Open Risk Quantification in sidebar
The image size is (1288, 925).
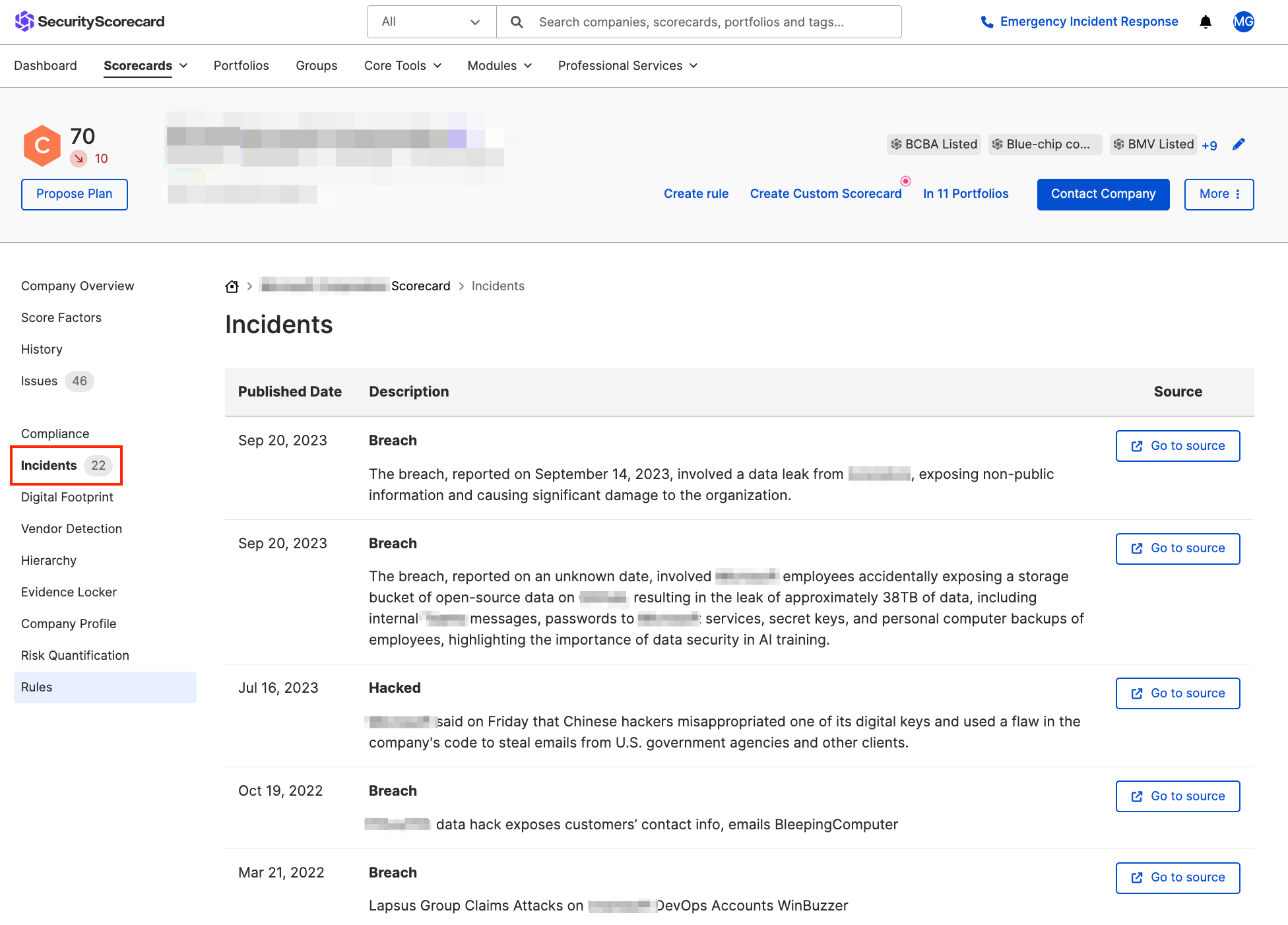(75, 656)
